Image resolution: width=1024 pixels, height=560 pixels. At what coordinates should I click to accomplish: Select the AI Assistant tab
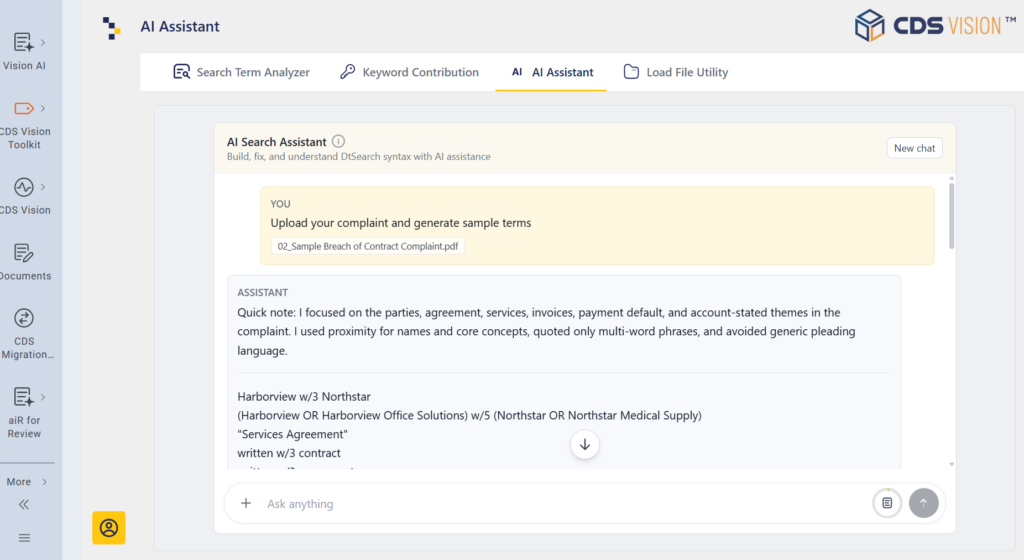pyautogui.click(x=552, y=72)
